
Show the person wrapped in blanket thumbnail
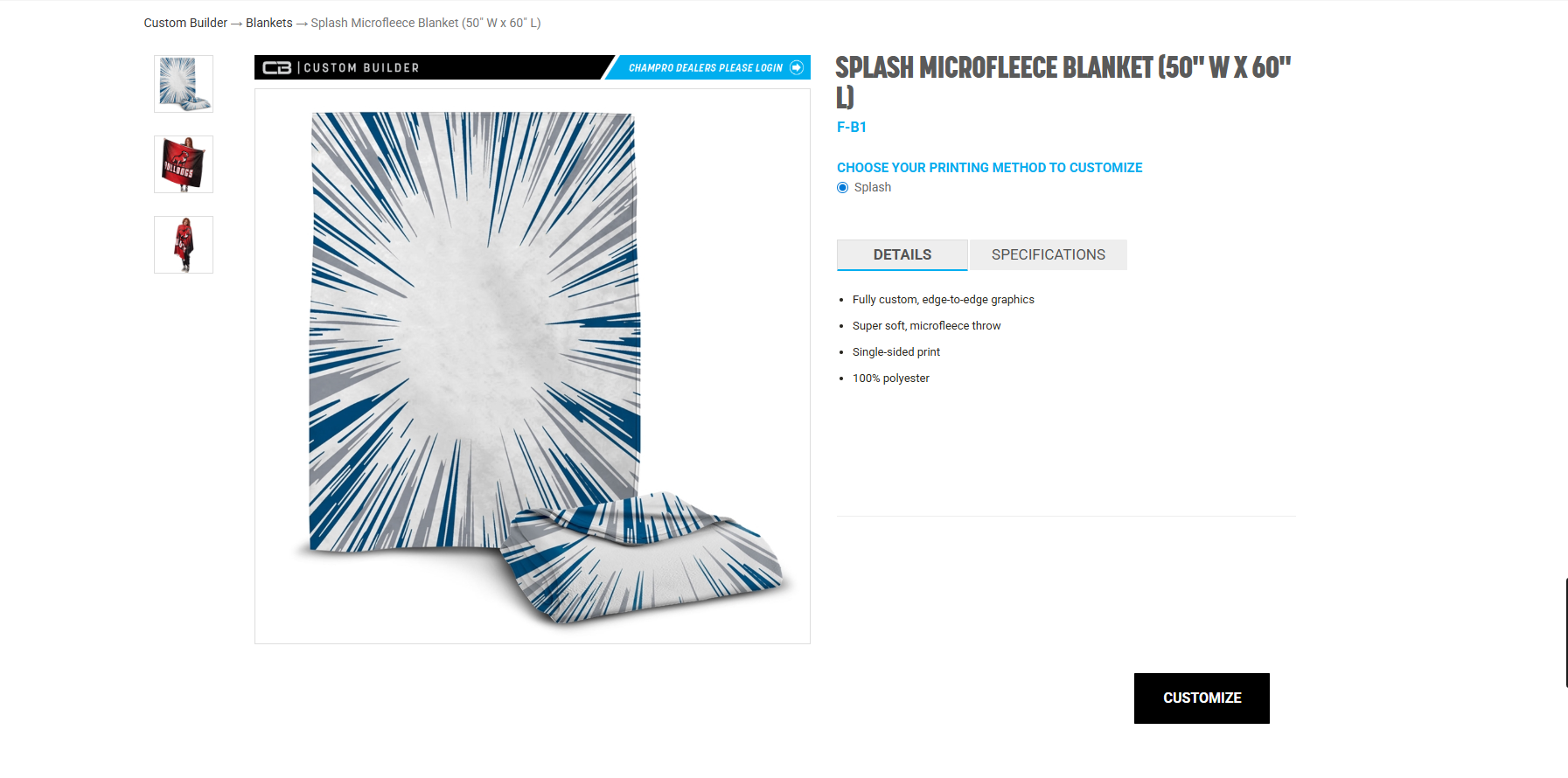click(x=184, y=245)
